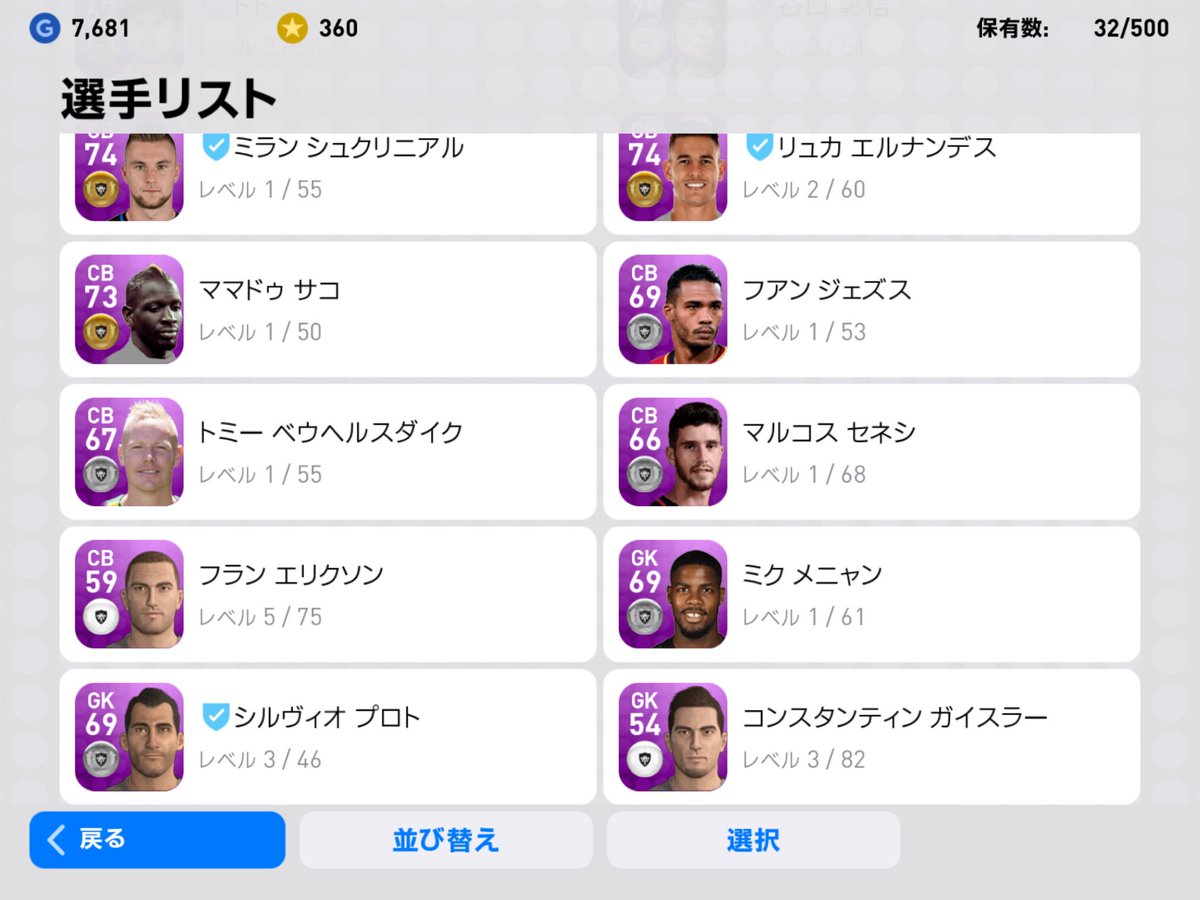1200x900 pixels.
Task: Select the フラン エリクソン player row
Action: tap(328, 594)
